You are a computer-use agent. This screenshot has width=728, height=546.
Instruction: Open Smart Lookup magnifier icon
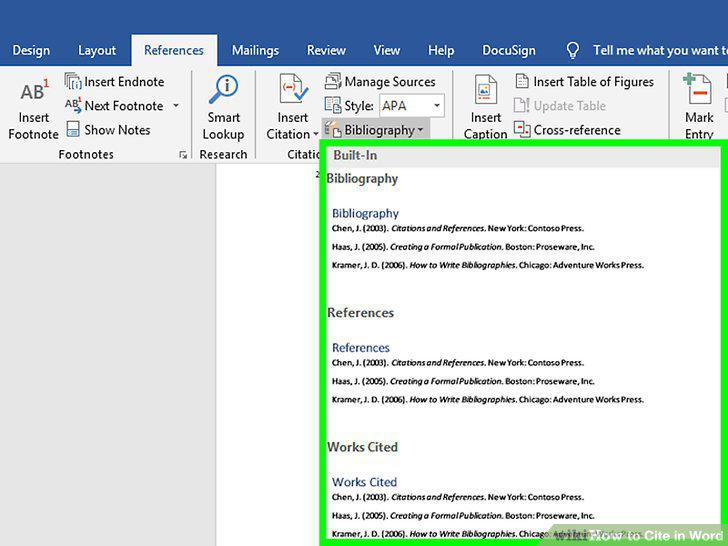[x=223, y=90]
